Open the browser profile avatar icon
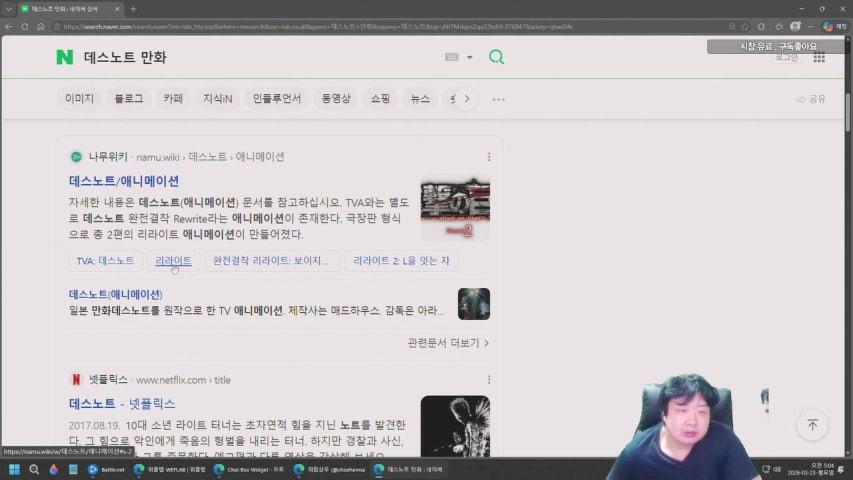The width and height of the screenshot is (853, 480). [795, 26]
